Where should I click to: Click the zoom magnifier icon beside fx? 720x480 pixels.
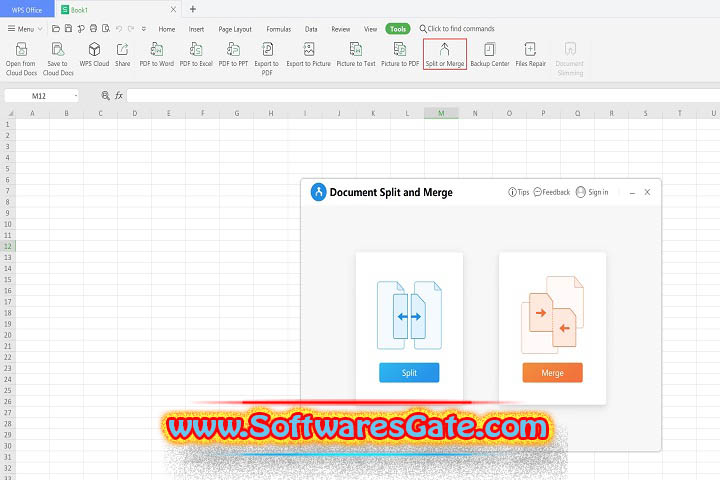106,96
